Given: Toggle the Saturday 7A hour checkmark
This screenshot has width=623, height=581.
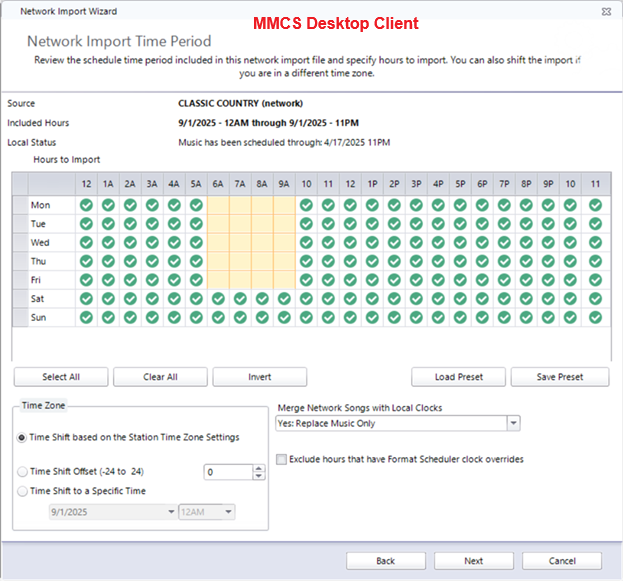Looking at the screenshot, I should tap(240, 299).
